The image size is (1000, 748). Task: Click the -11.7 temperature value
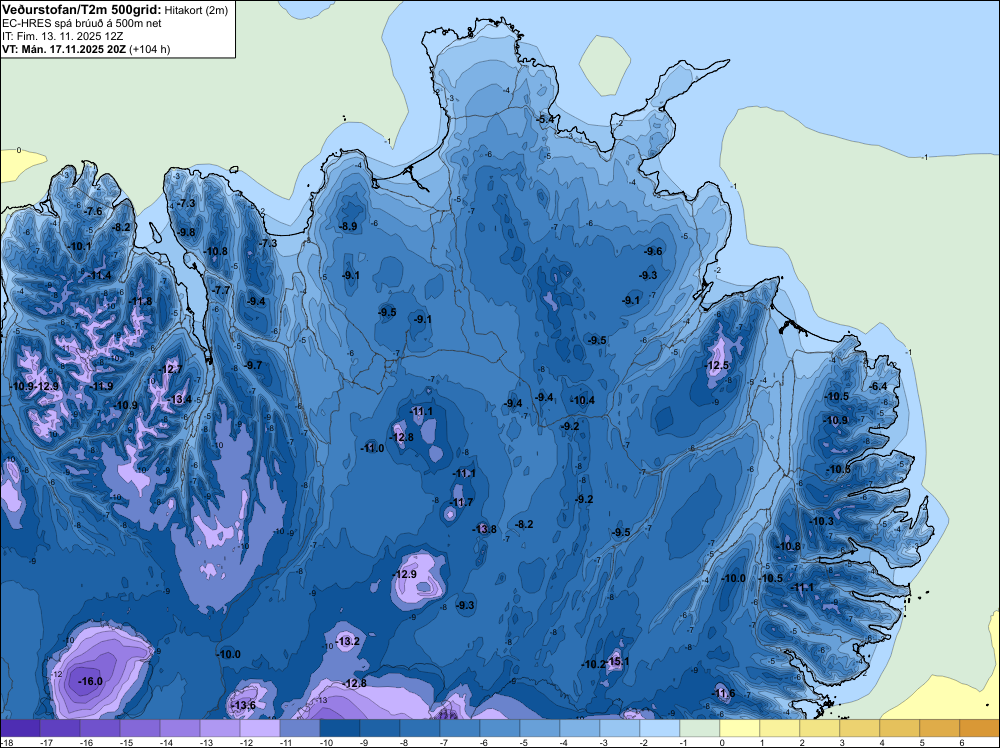point(461,502)
